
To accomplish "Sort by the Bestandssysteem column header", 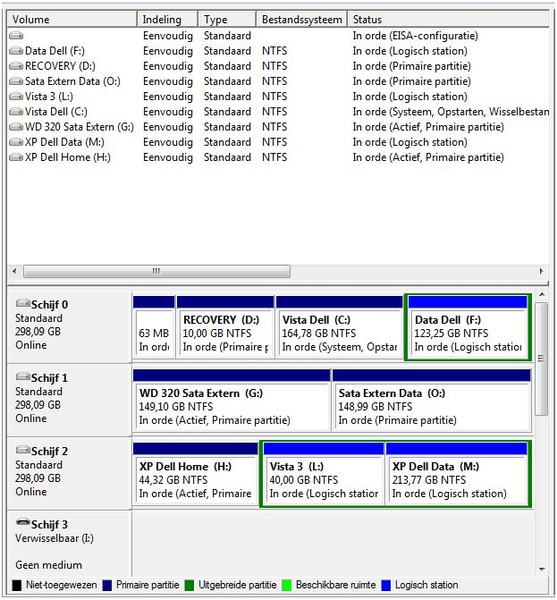I will click(301, 19).
